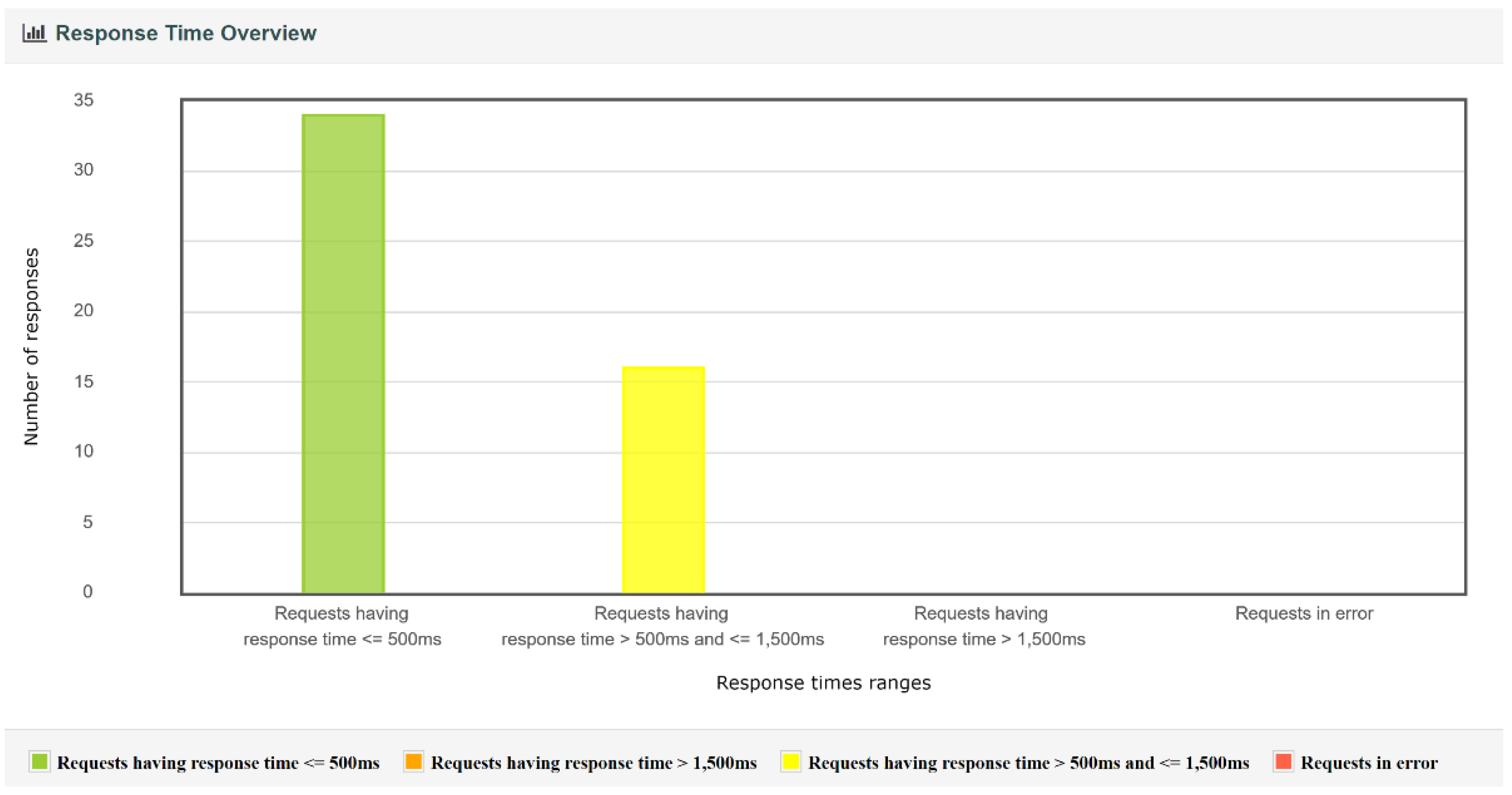Toggle the 'Requests in error' legend entry

click(x=1369, y=763)
